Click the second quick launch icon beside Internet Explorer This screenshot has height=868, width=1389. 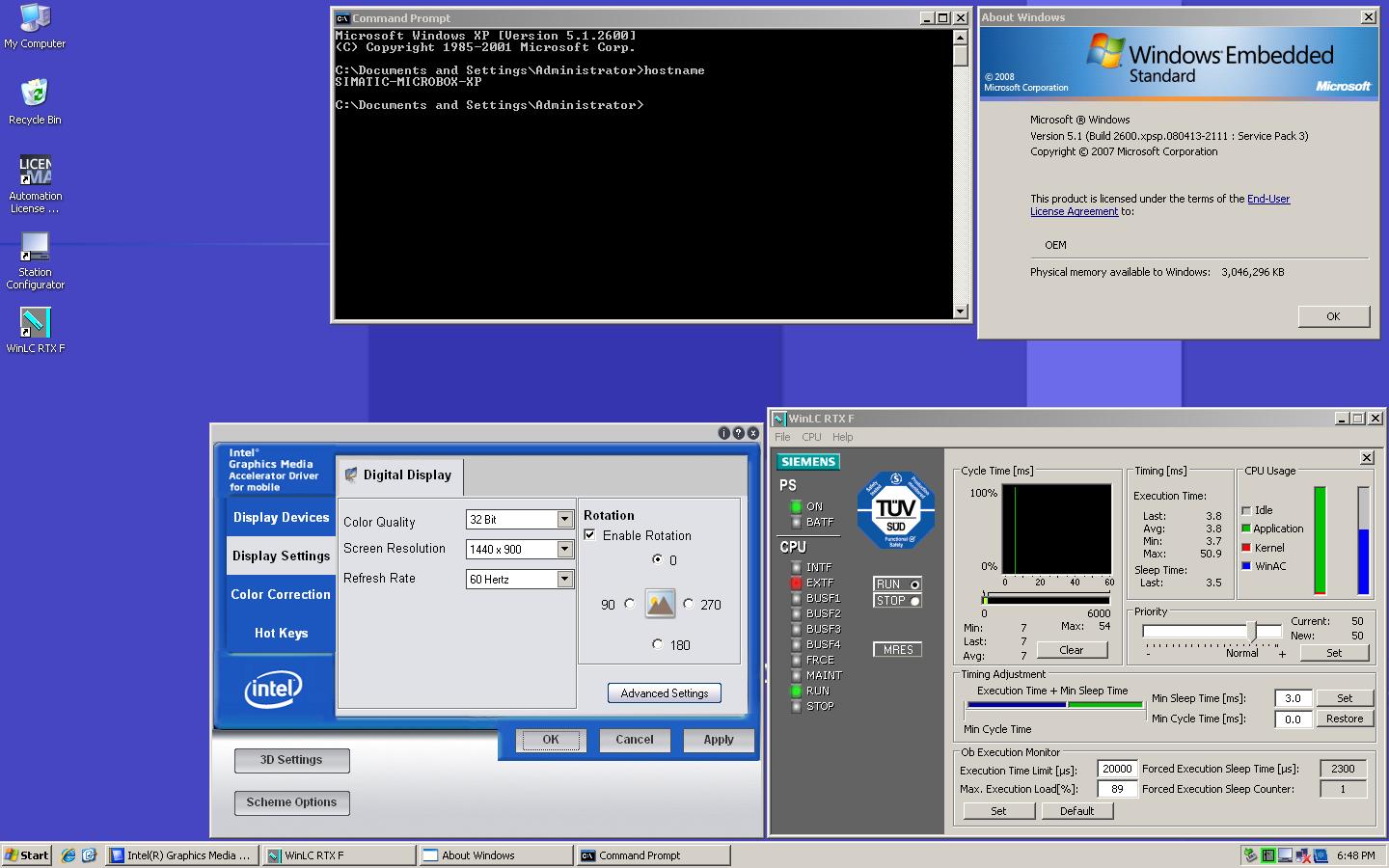tap(89, 855)
